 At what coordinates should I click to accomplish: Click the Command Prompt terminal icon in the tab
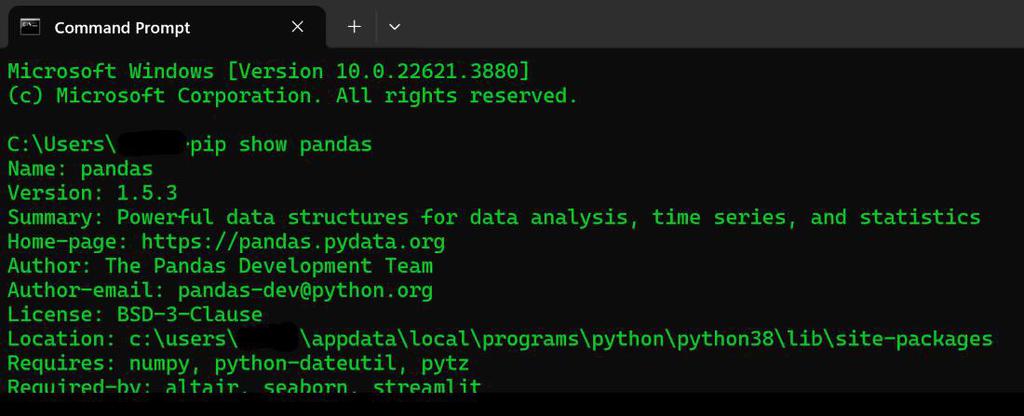(x=30, y=27)
